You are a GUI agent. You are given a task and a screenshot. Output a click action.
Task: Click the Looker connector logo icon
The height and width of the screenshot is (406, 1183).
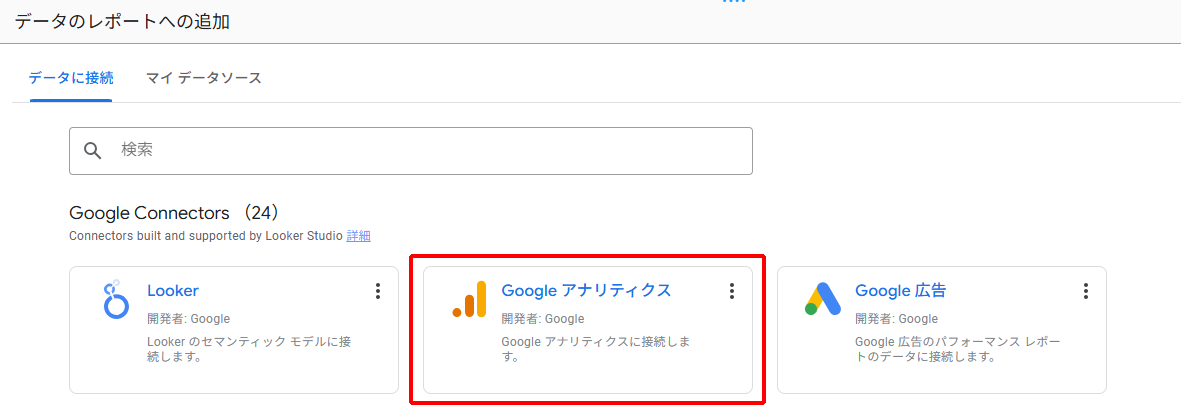(x=115, y=300)
